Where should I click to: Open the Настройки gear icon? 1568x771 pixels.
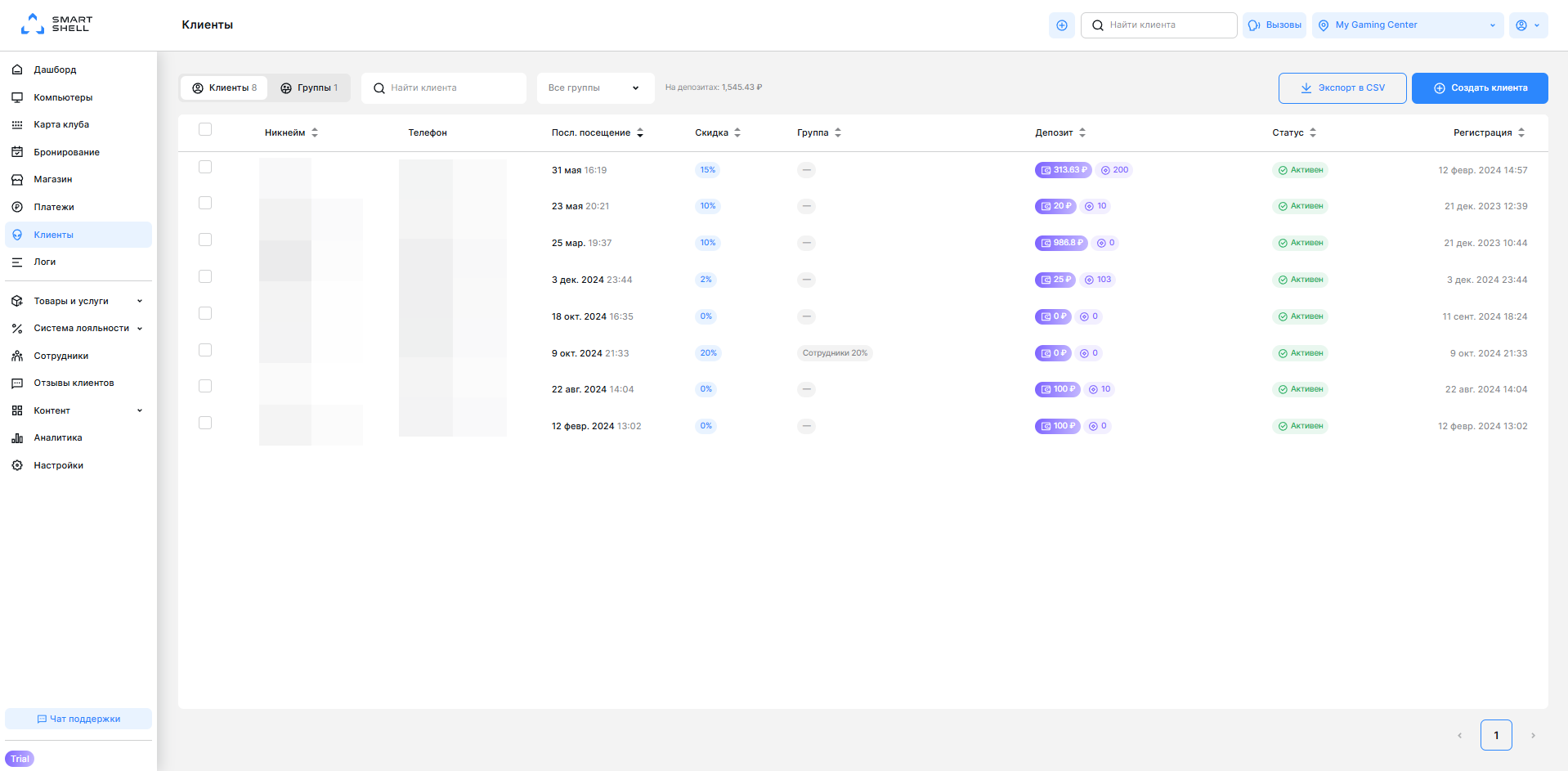click(x=17, y=465)
